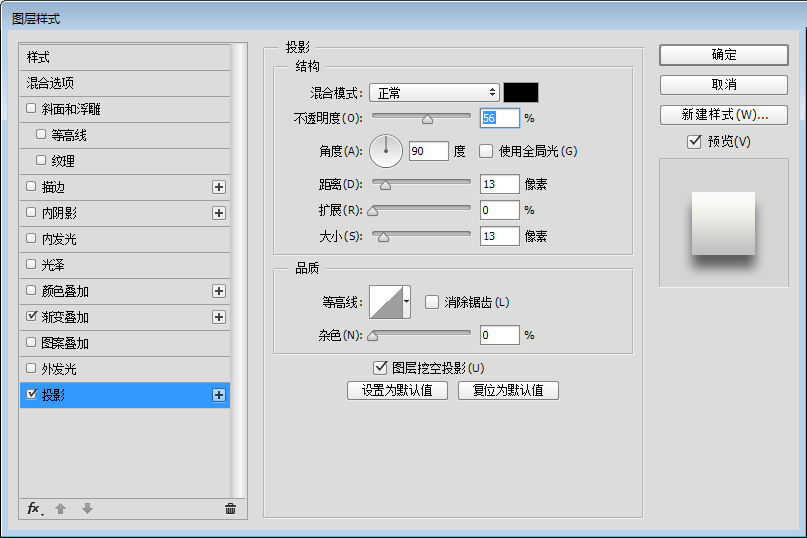The width and height of the screenshot is (807, 538).
Task: Click the 距离 distance value field
Action: click(499, 184)
